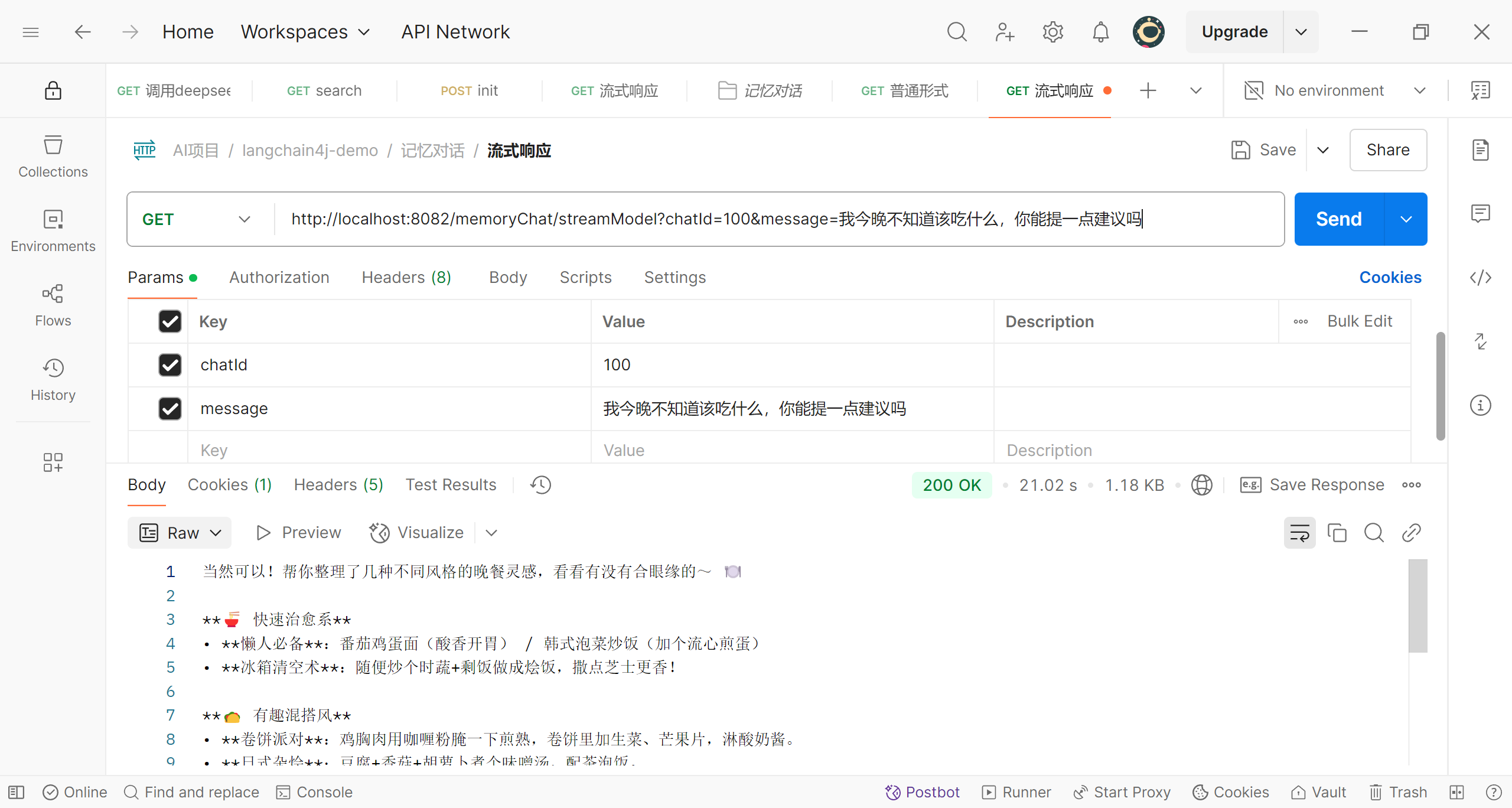The image size is (1512, 808).
Task: Click the code snippet icon
Action: click(x=1480, y=278)
